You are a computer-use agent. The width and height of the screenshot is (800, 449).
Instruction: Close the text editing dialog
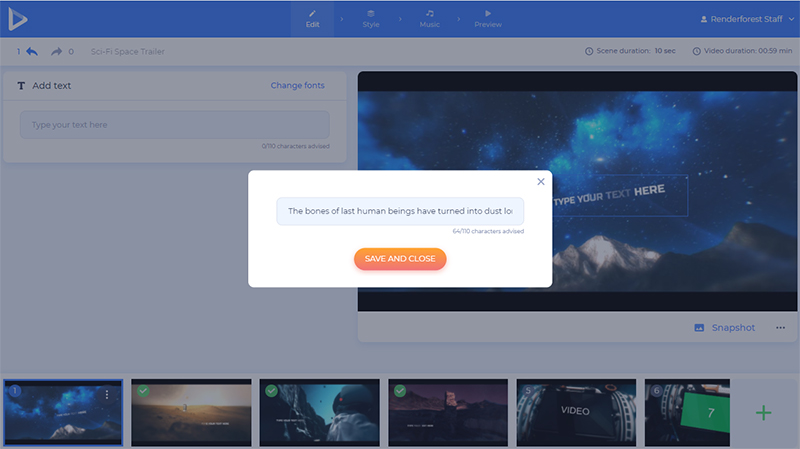(x=541, y=182)
